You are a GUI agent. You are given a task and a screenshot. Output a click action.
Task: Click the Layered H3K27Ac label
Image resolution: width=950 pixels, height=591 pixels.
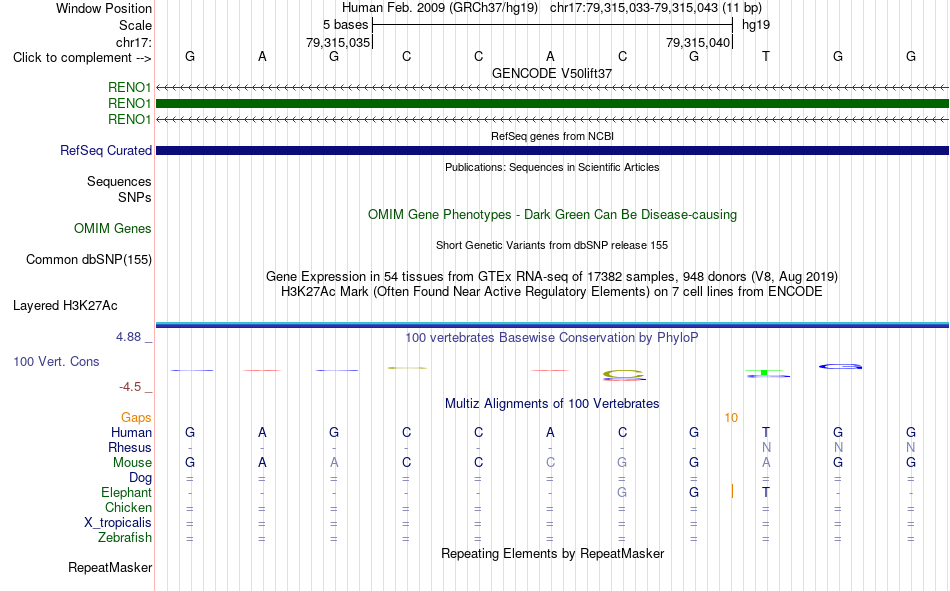pos(65,306)
